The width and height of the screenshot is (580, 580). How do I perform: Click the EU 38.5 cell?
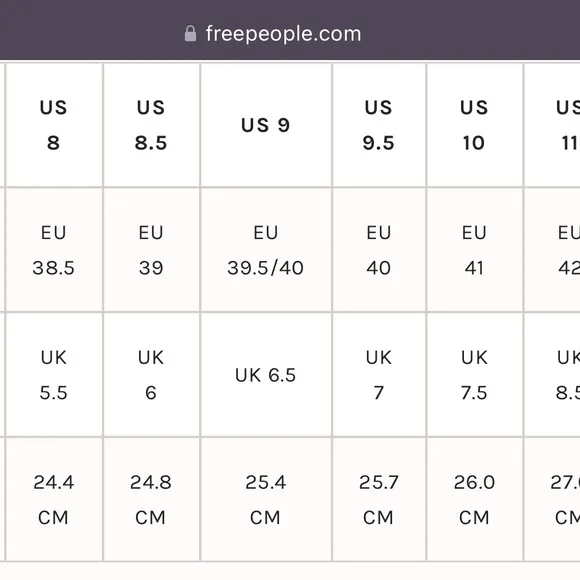coord(54,250)
